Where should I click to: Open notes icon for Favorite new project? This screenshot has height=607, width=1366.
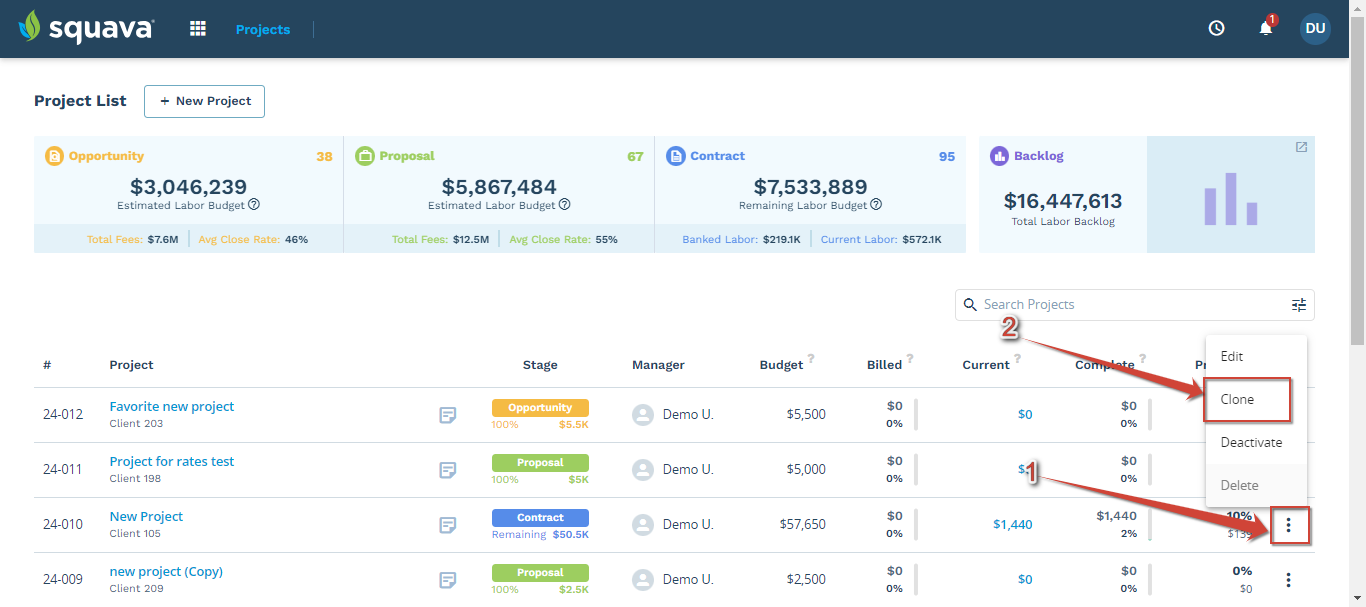point(448,415)
